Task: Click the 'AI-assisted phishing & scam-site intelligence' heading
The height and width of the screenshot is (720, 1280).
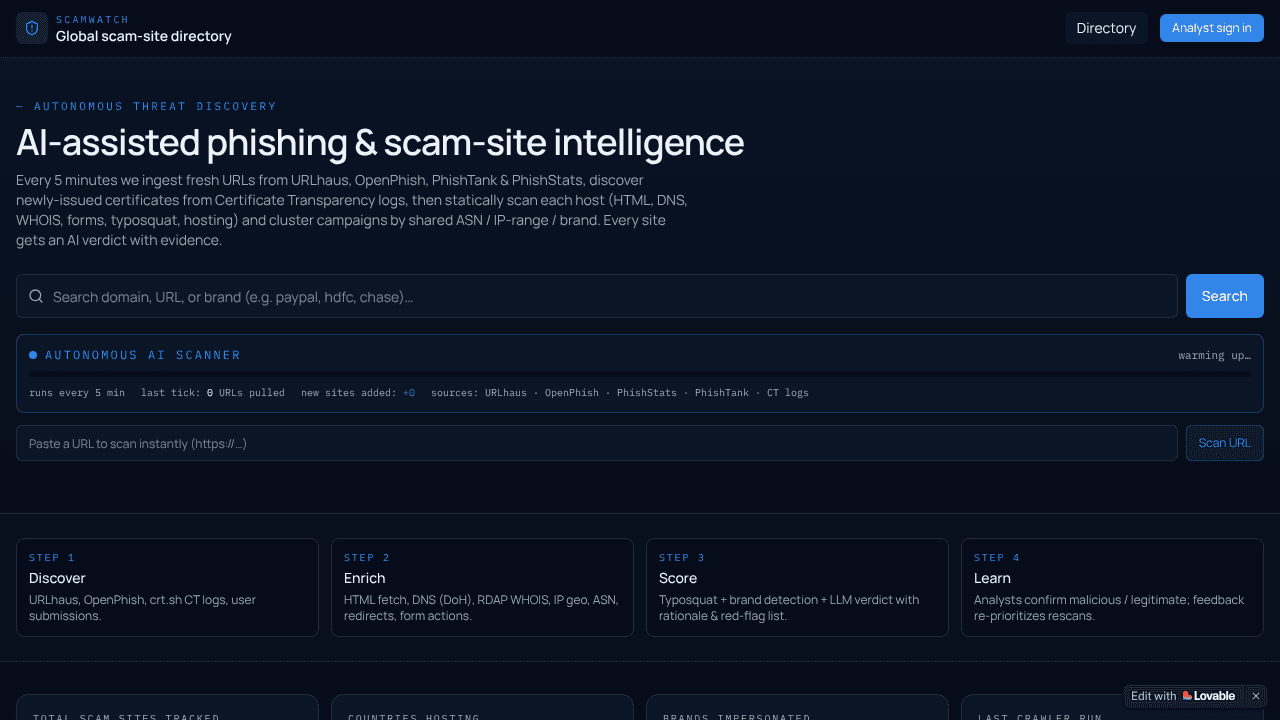Action: coord(380,143)
